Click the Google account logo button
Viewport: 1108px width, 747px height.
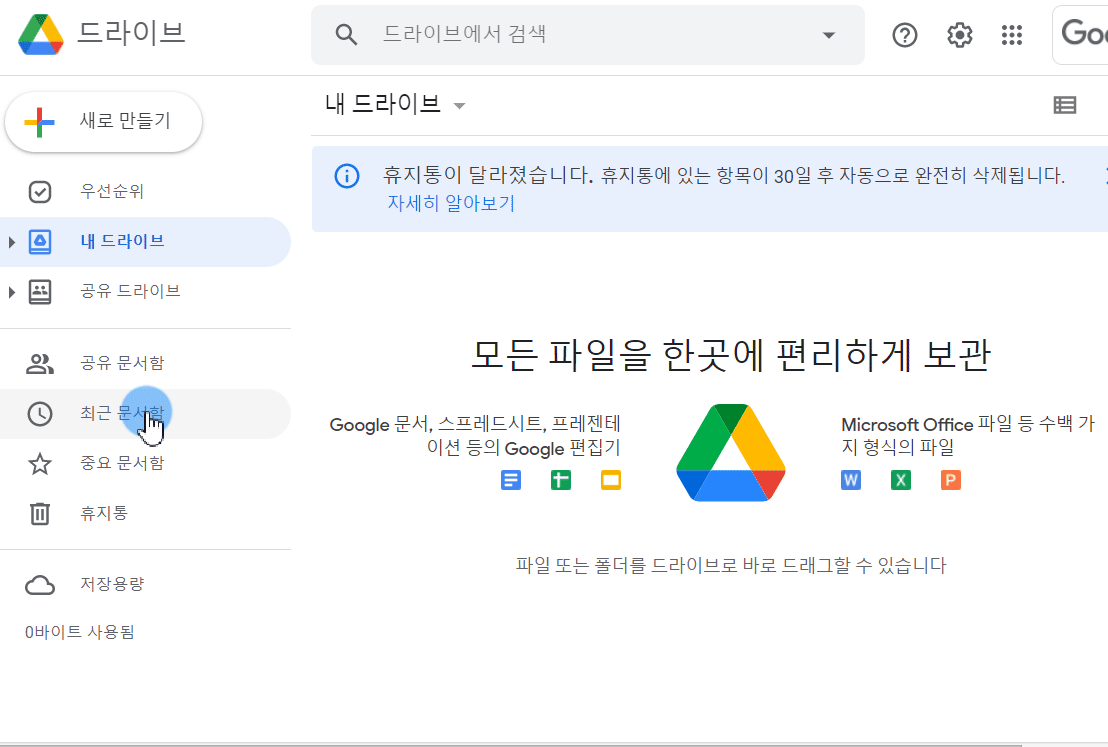pos(1080,35)
